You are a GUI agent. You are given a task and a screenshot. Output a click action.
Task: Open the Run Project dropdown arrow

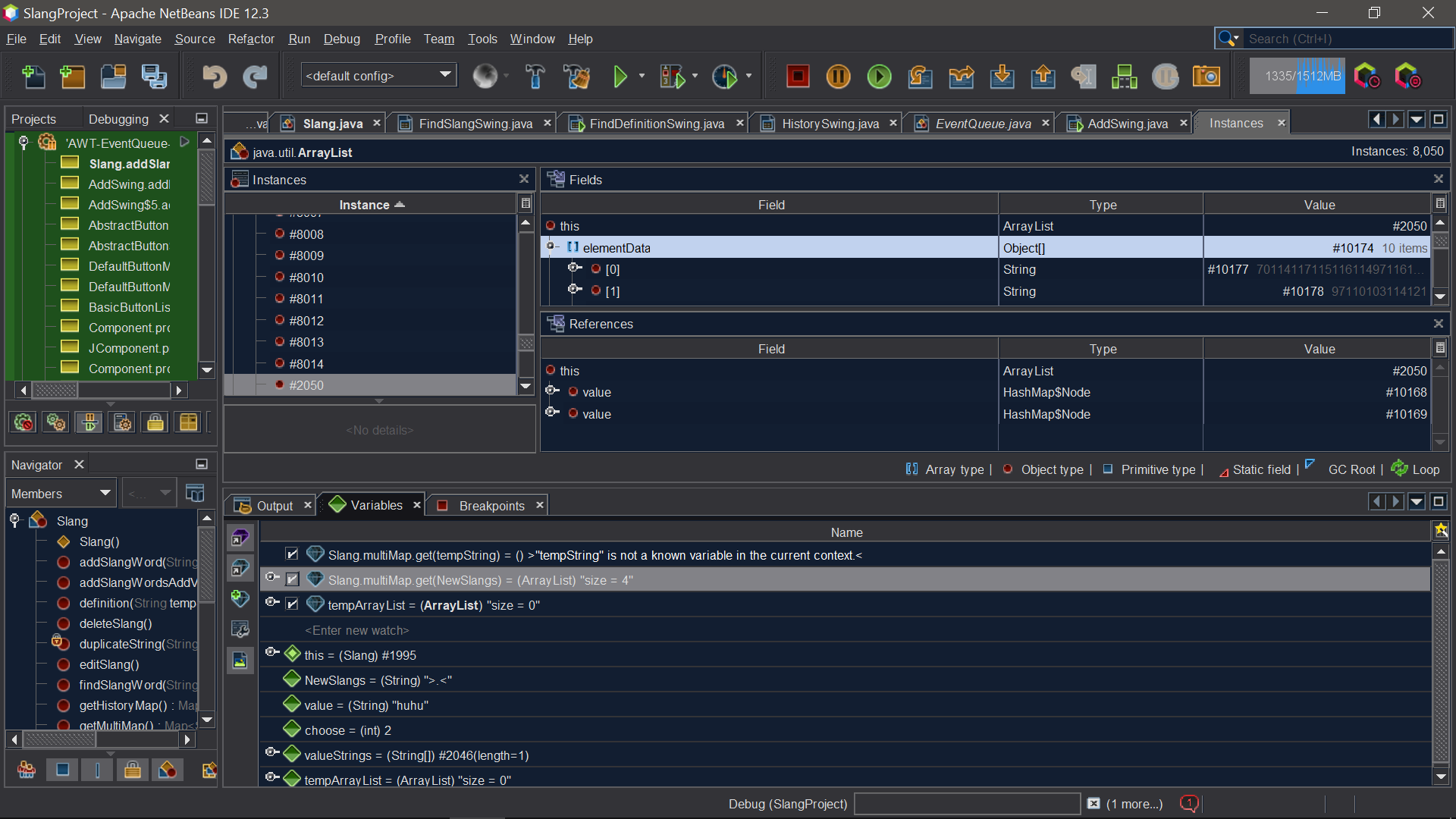point(642,76)
